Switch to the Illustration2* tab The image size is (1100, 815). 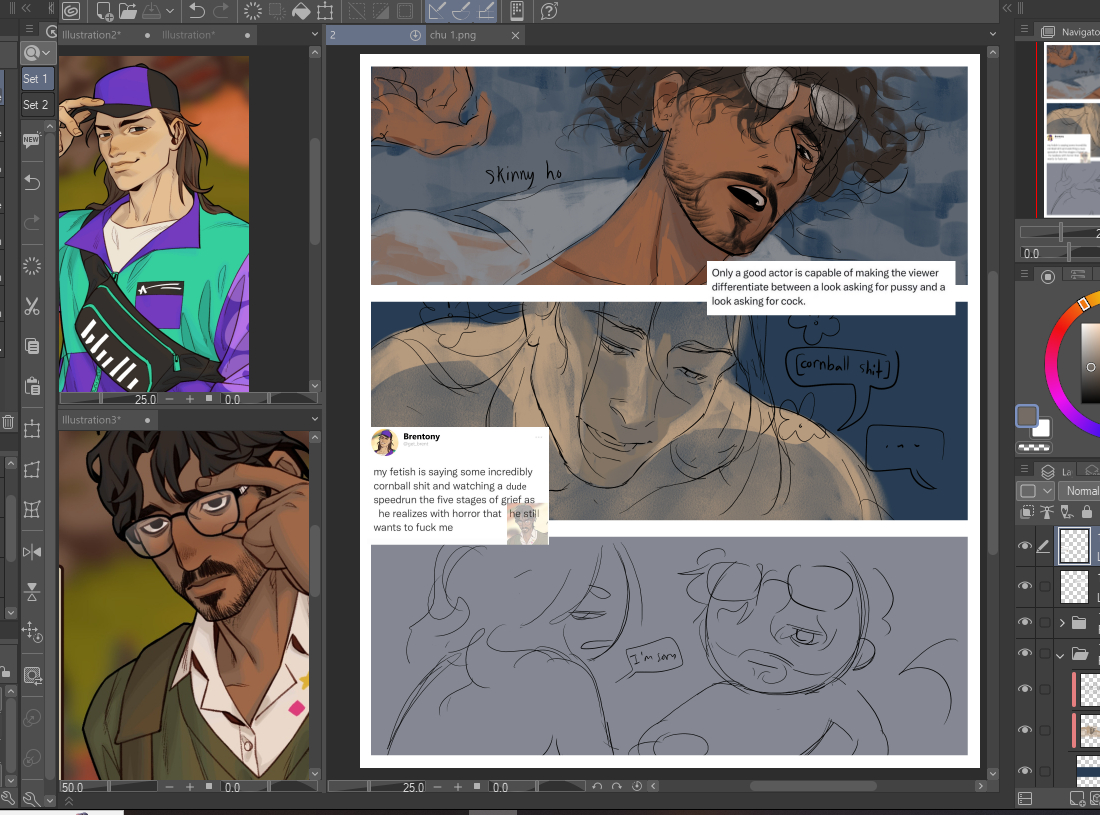point(92,35)
